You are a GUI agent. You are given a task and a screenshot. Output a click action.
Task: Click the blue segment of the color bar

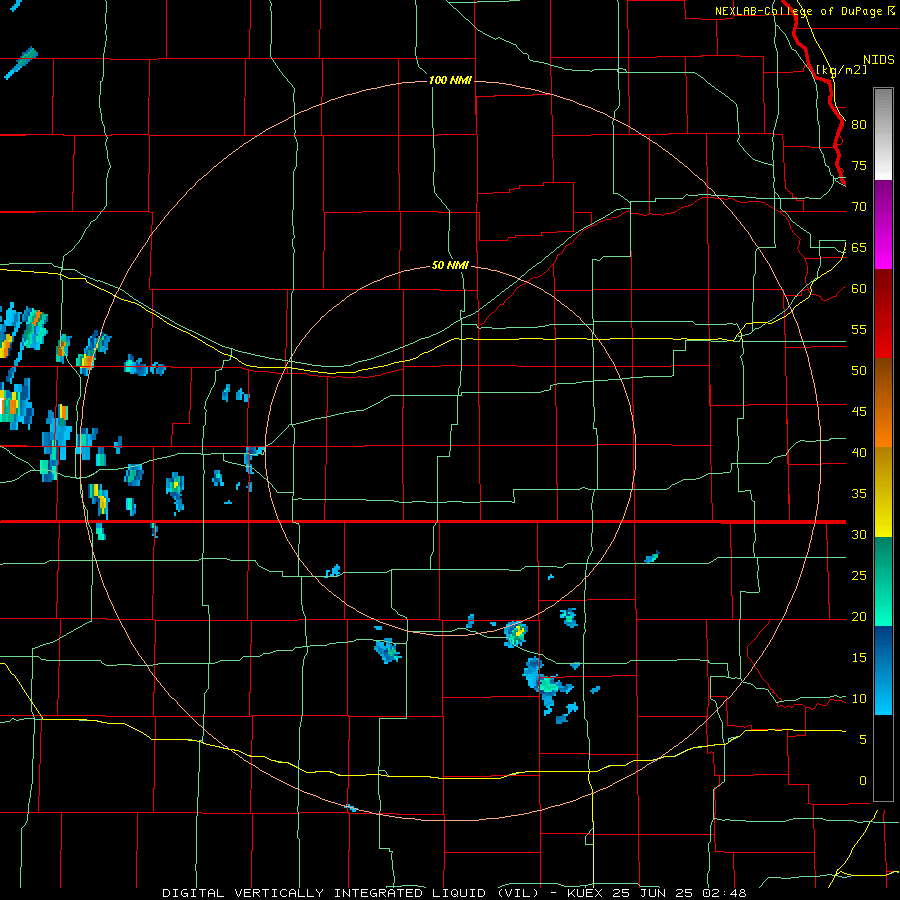(x=883, y=670)
